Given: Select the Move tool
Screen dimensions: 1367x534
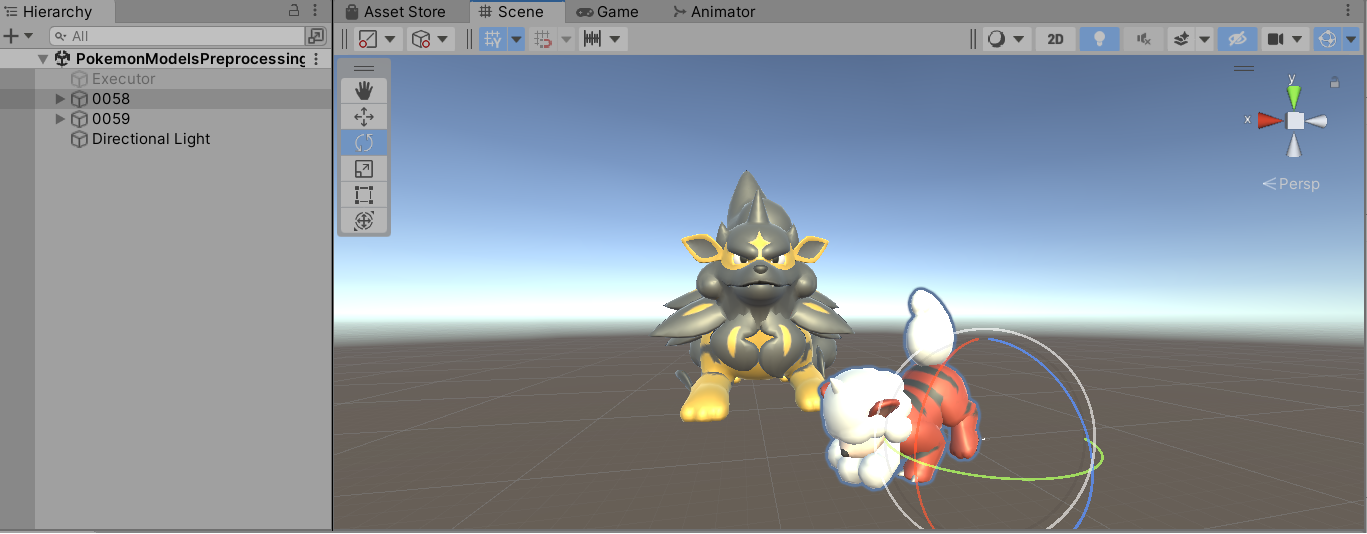Looking at the screenshot, I should [364, 117].
